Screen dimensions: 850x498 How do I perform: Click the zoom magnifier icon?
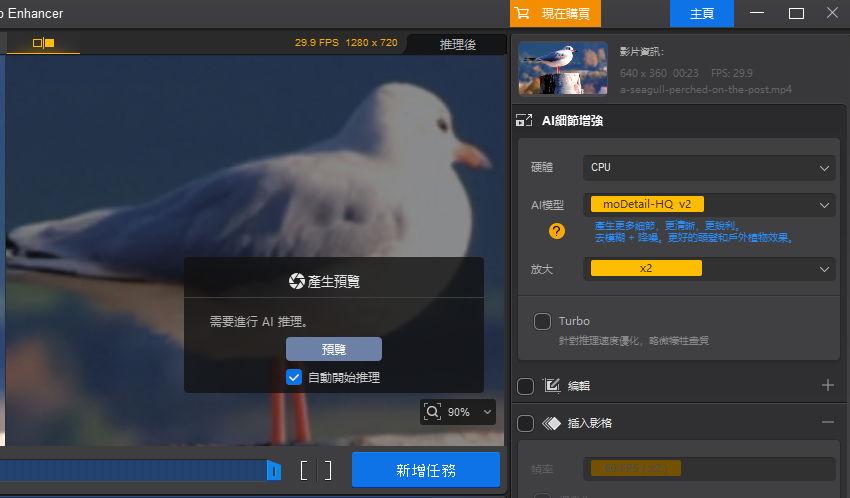pyautogui.click(x=432, y=412)
